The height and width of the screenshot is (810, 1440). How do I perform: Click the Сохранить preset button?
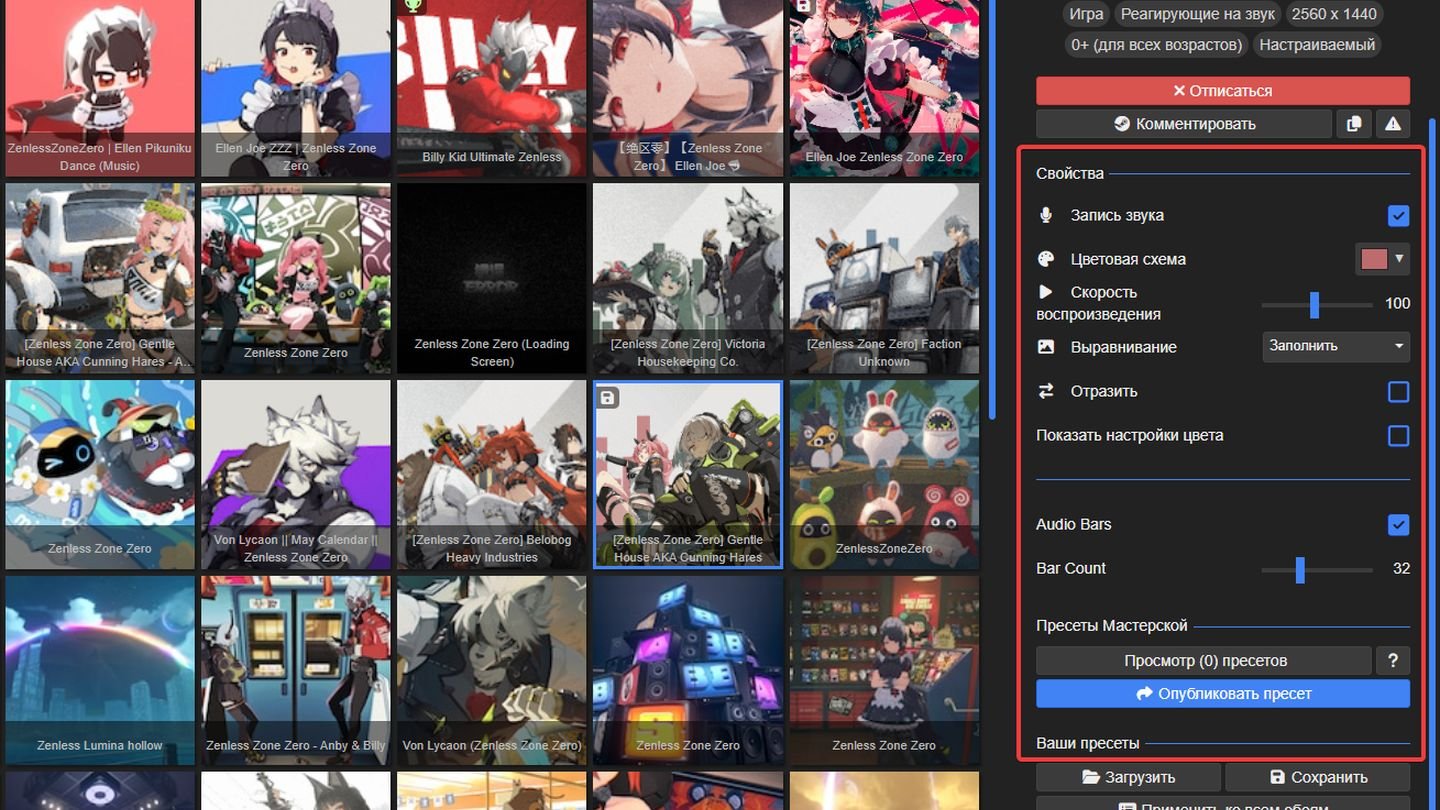[x=1318, y=777]
